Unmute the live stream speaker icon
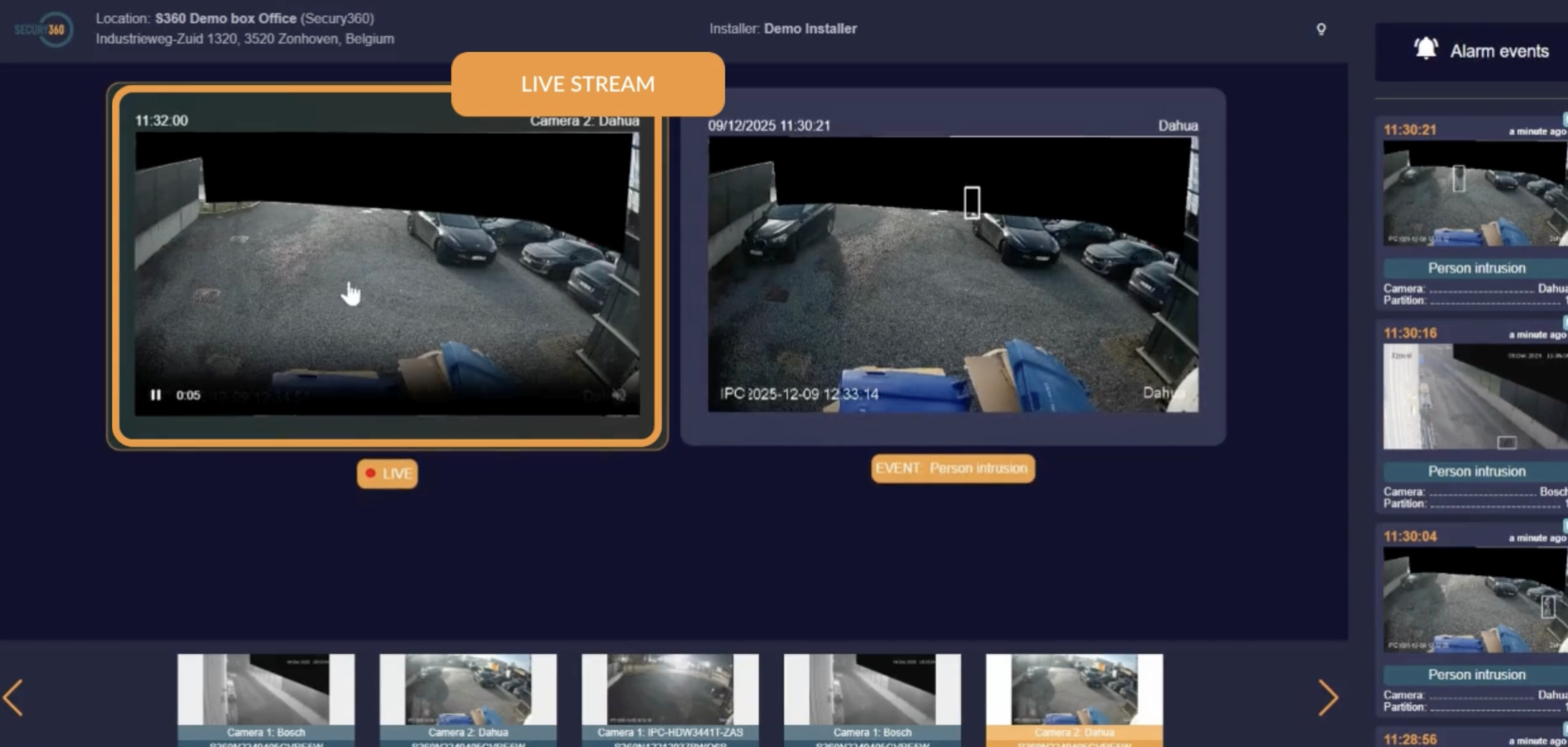 (x=619, y=396)
